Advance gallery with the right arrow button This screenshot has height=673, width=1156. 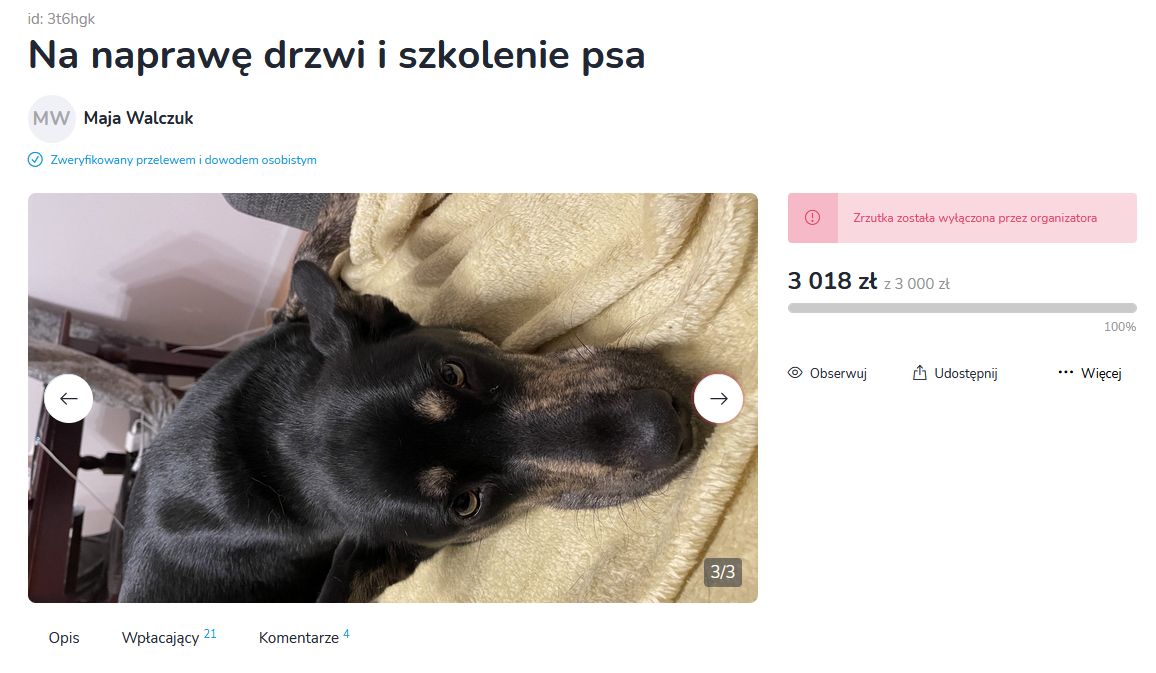click(718, 399)
